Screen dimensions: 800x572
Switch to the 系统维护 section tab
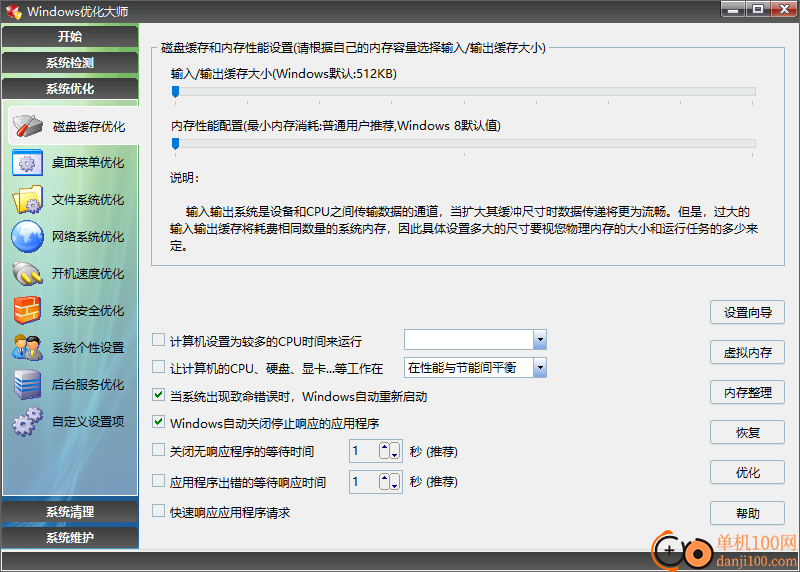point(70,537)
